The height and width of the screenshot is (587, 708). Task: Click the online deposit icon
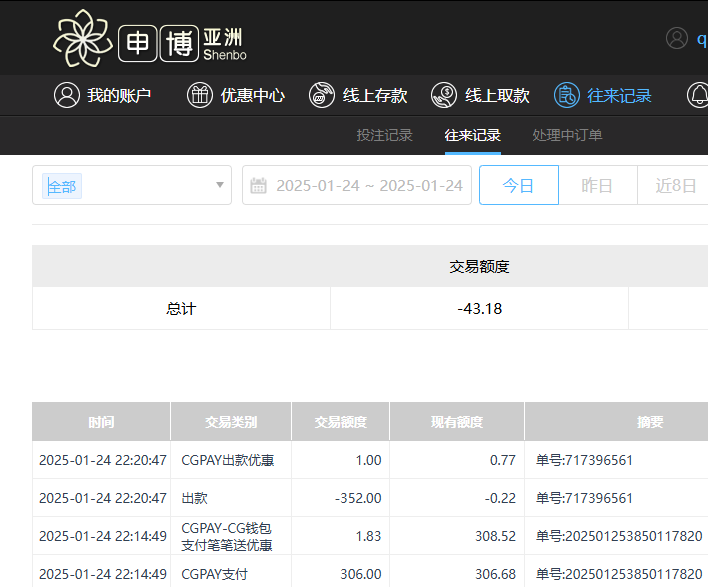pos(322,95)
